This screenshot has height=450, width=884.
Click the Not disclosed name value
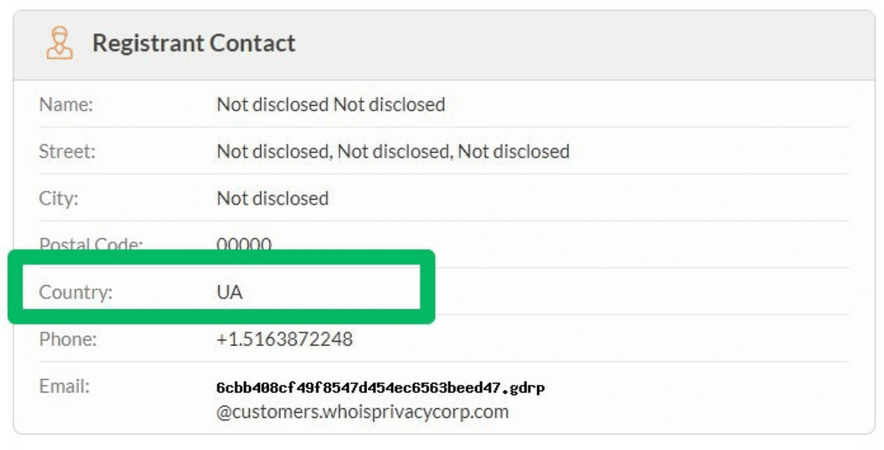[x=331, y=104]
